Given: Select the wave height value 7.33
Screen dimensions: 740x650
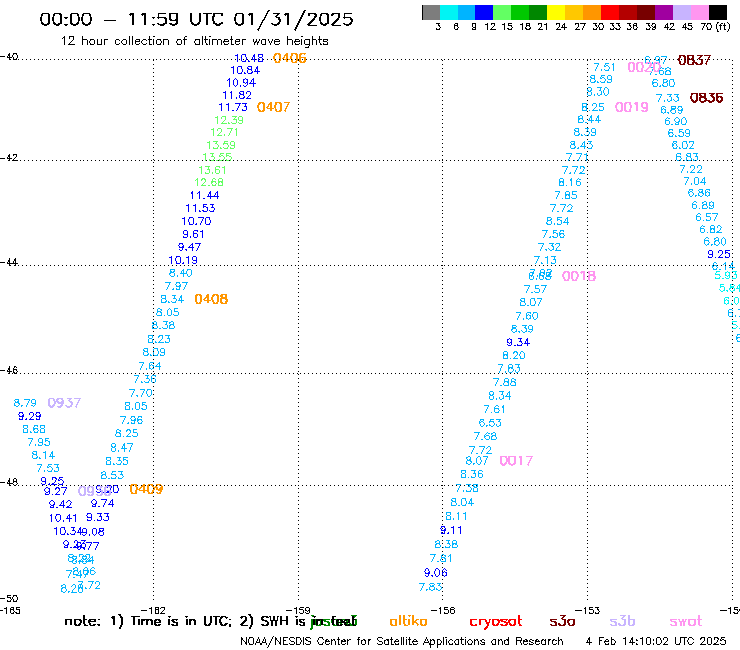Looking at the screenshot, I should [x=668, y=98].
